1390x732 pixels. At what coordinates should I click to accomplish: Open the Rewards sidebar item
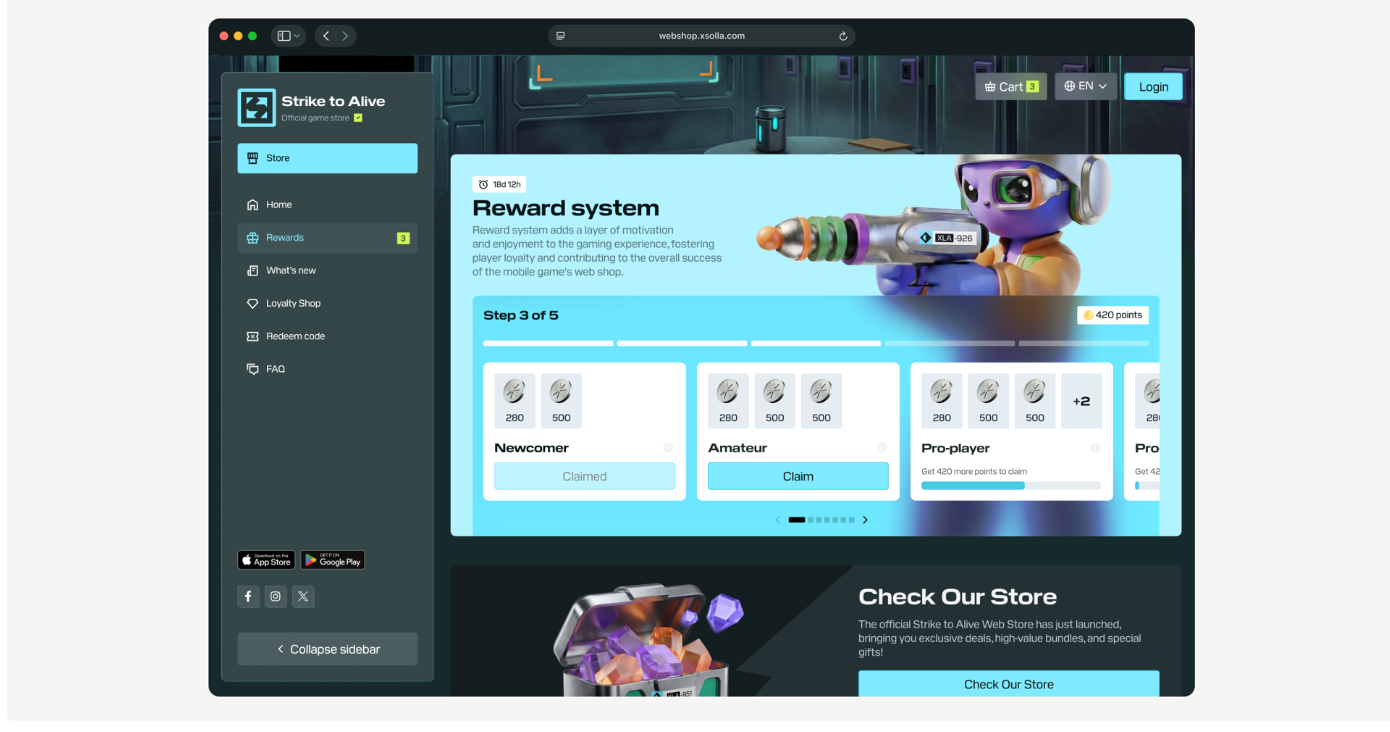(327, 238)
